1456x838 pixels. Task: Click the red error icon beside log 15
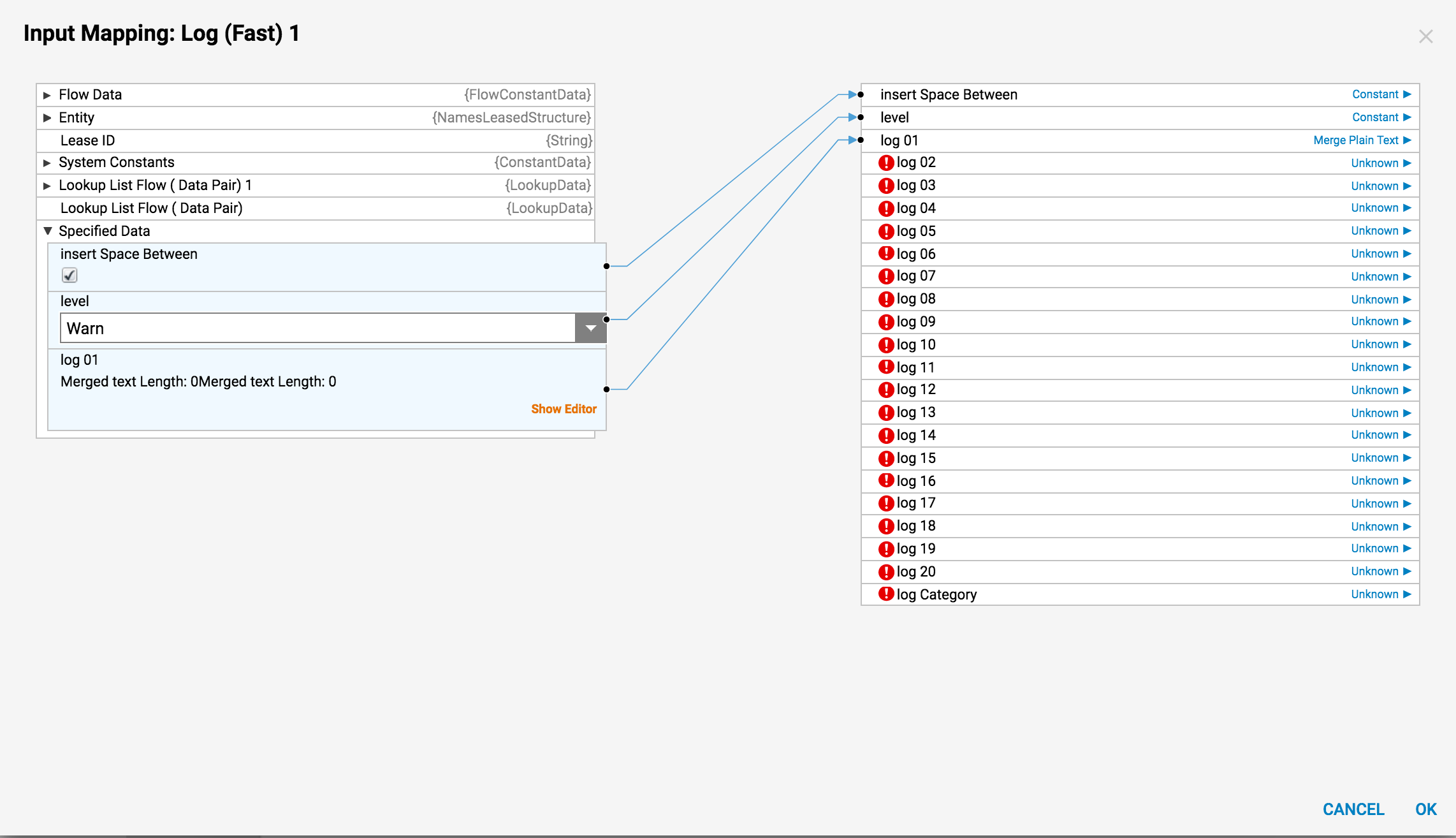pos(886,458)
